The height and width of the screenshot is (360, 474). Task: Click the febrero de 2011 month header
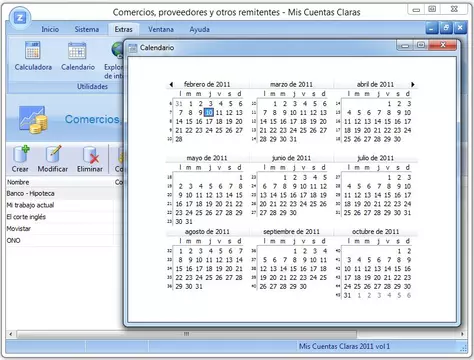207,84
